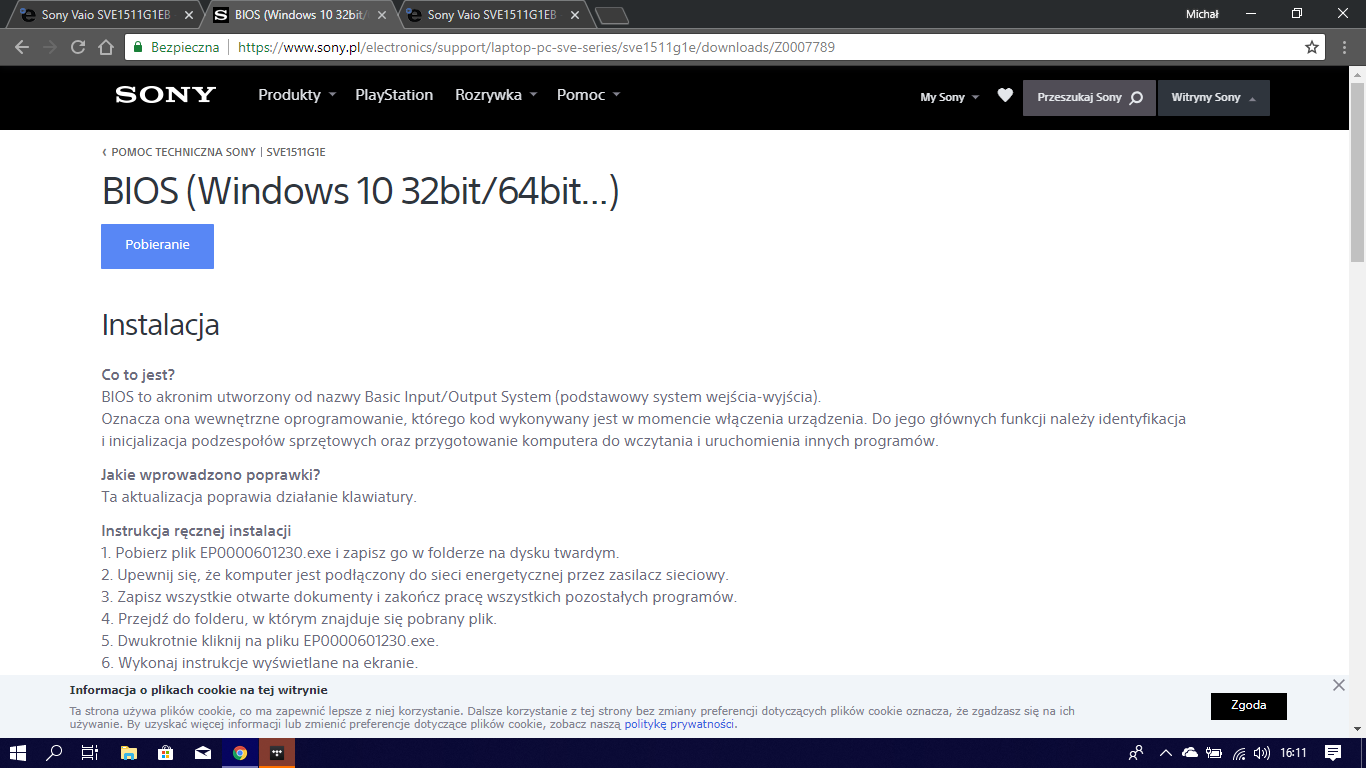The height and width of the screenshot is (768, 1366).
Task: Click the magnifier in Przeszukaj Sony
Action: [1136, 98]
